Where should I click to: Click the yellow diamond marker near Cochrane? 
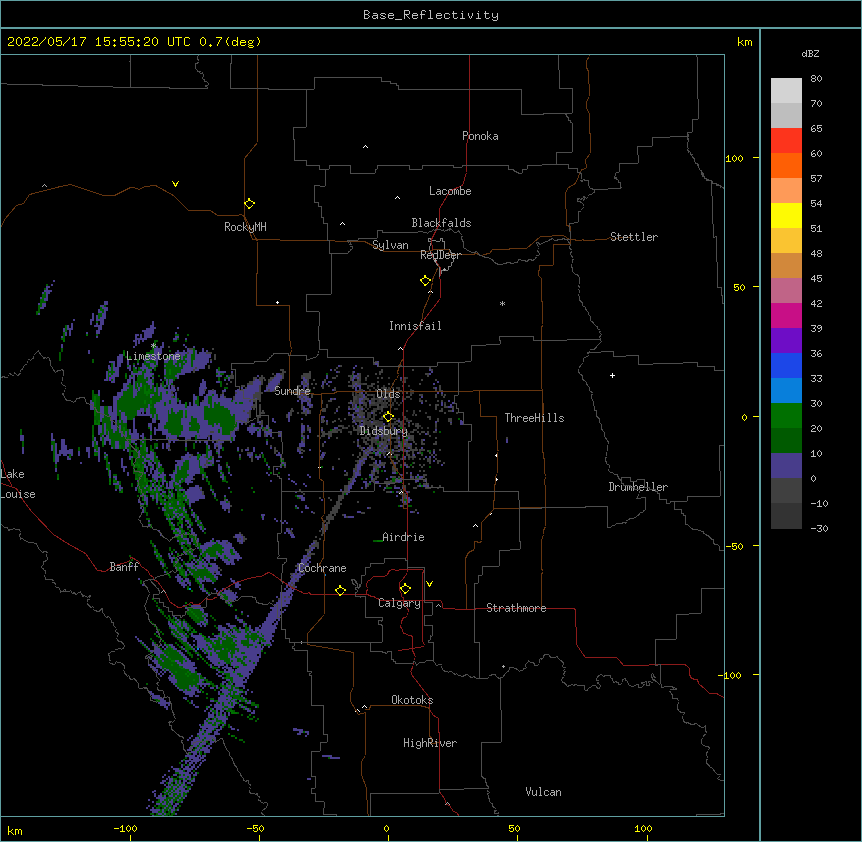[x=340, y=590]
